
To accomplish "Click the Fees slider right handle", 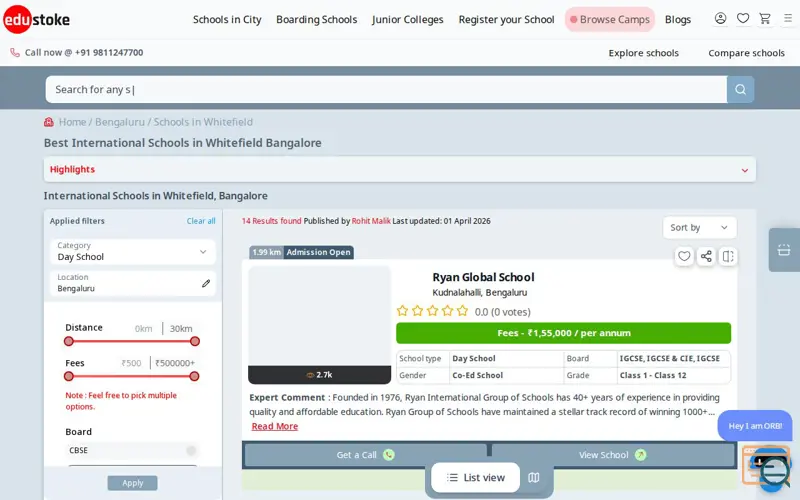I will tap(194, 377).
